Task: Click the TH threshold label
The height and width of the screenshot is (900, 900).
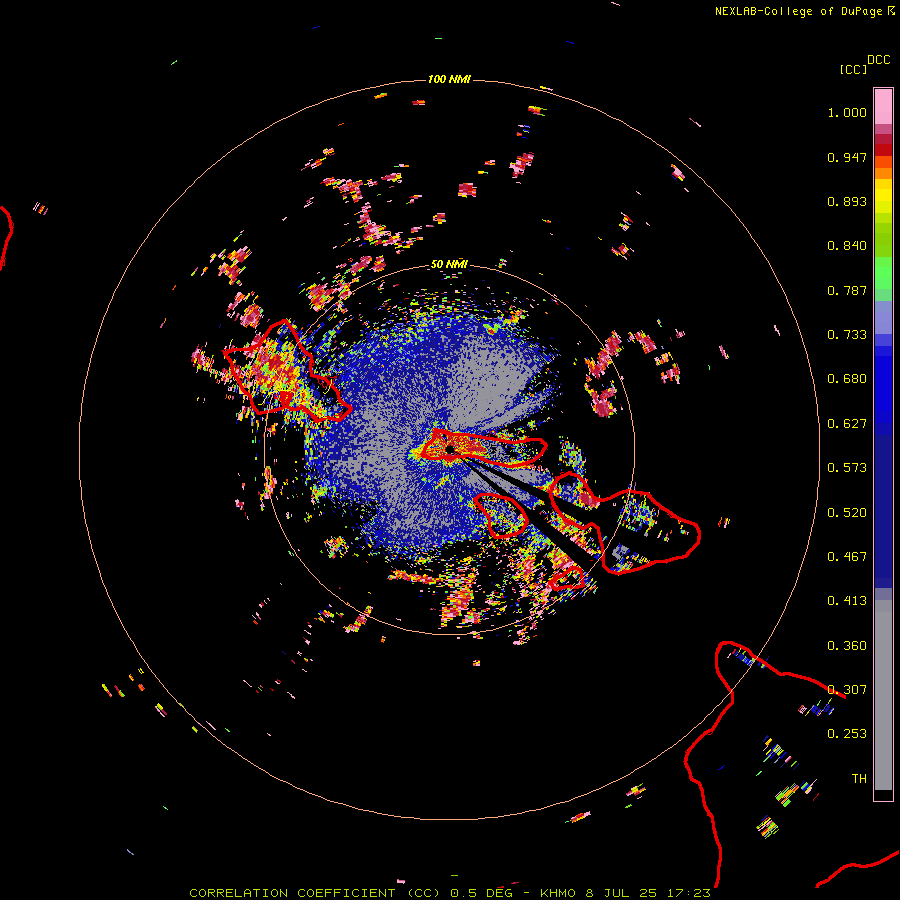Action: coord(859,779)
